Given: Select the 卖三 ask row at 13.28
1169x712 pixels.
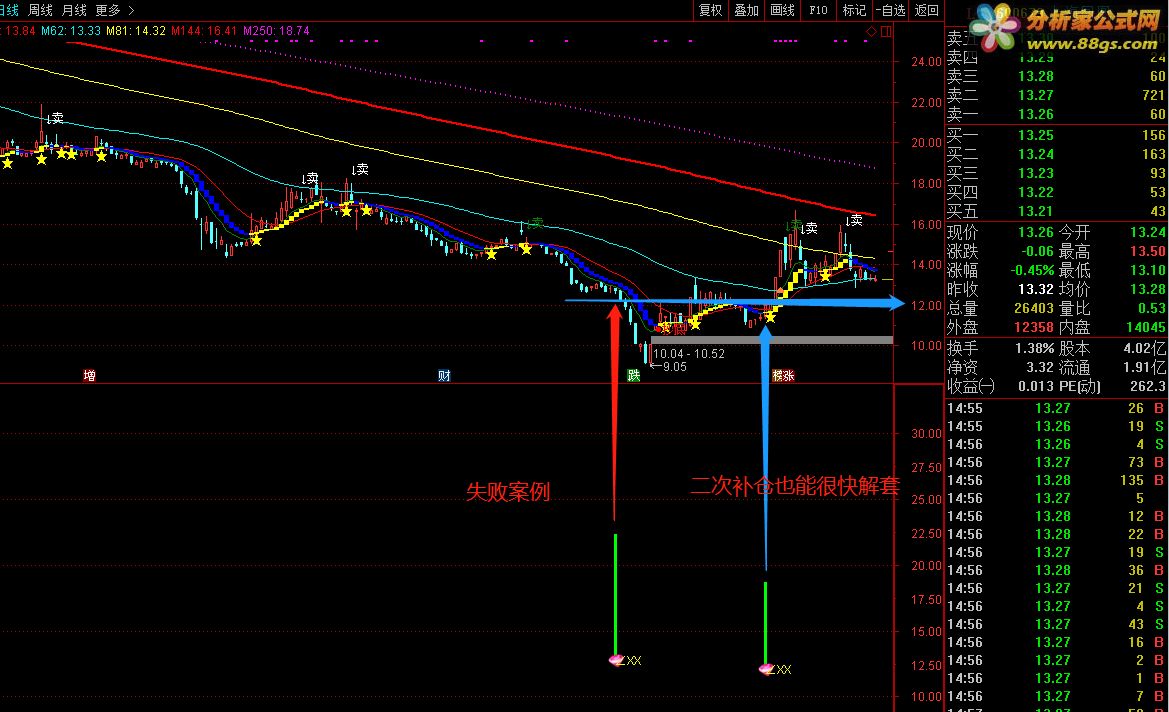Looking at the screenshot, I should [x=1056, y=76].
